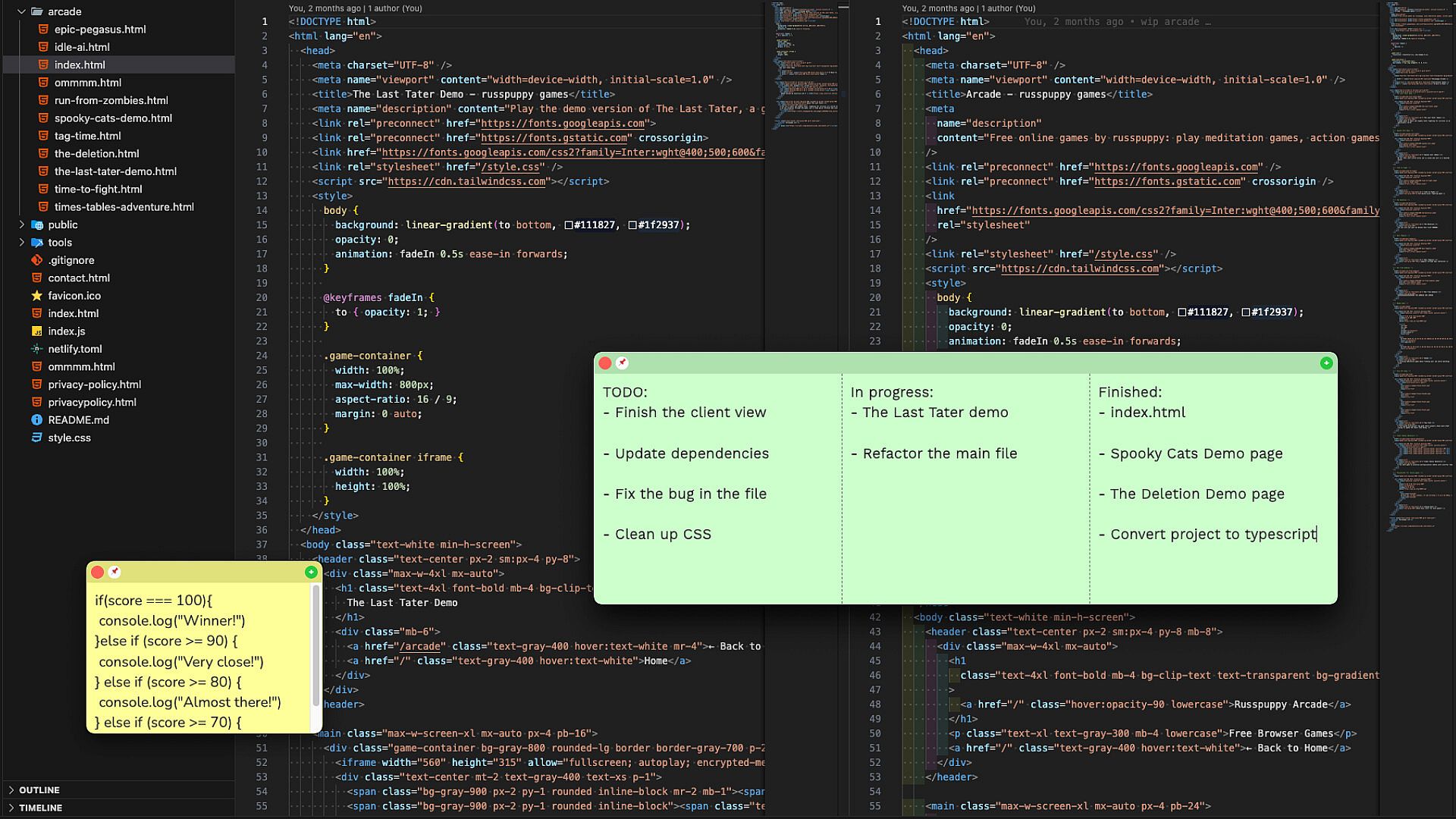Expand the public folder
The width and height of the screenshot is (1456, 819).
[22, 224]
